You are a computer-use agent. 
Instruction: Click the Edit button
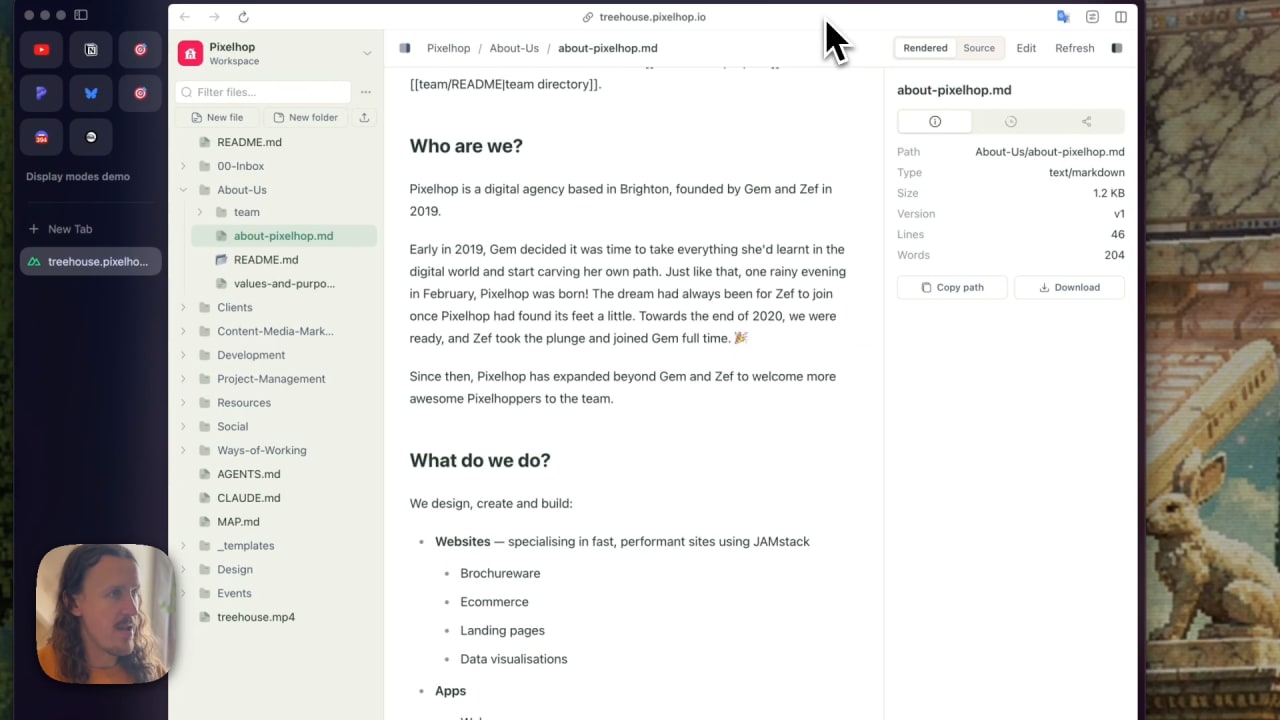[1026, 48]
